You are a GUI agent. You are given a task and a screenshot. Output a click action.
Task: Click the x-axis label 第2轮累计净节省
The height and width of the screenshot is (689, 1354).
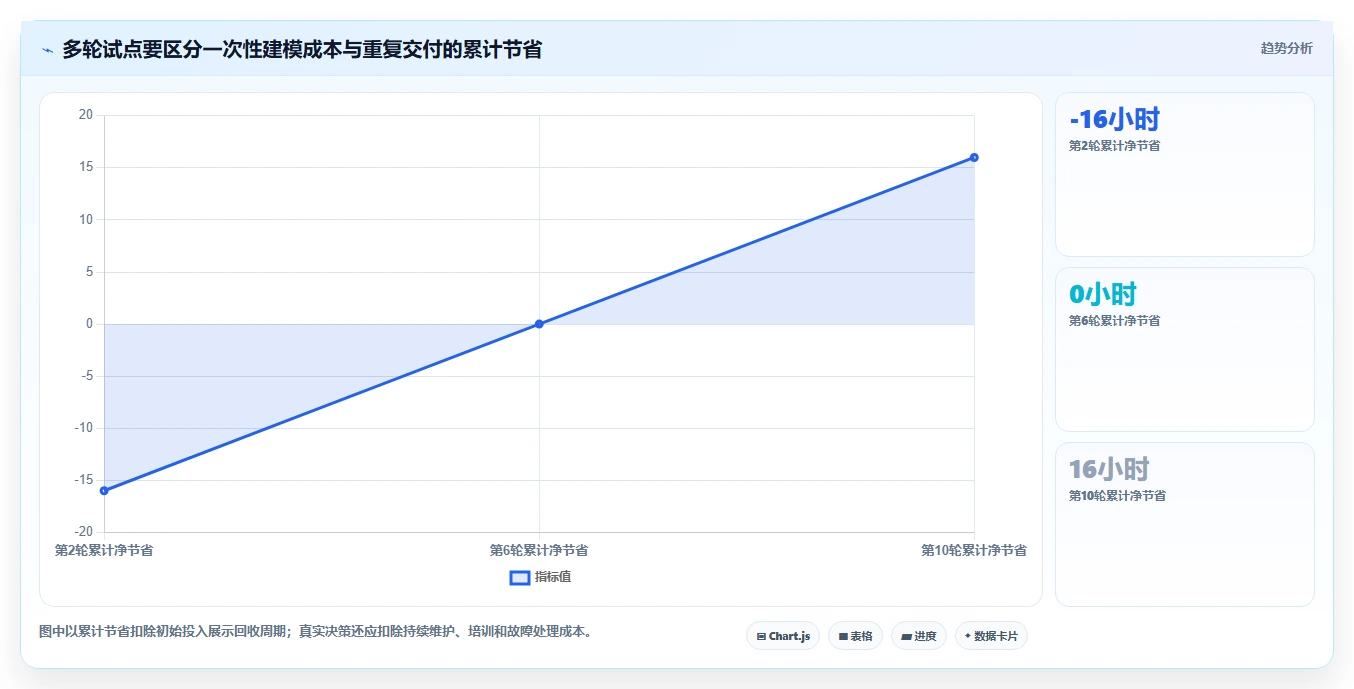click(x=104, y=550)
